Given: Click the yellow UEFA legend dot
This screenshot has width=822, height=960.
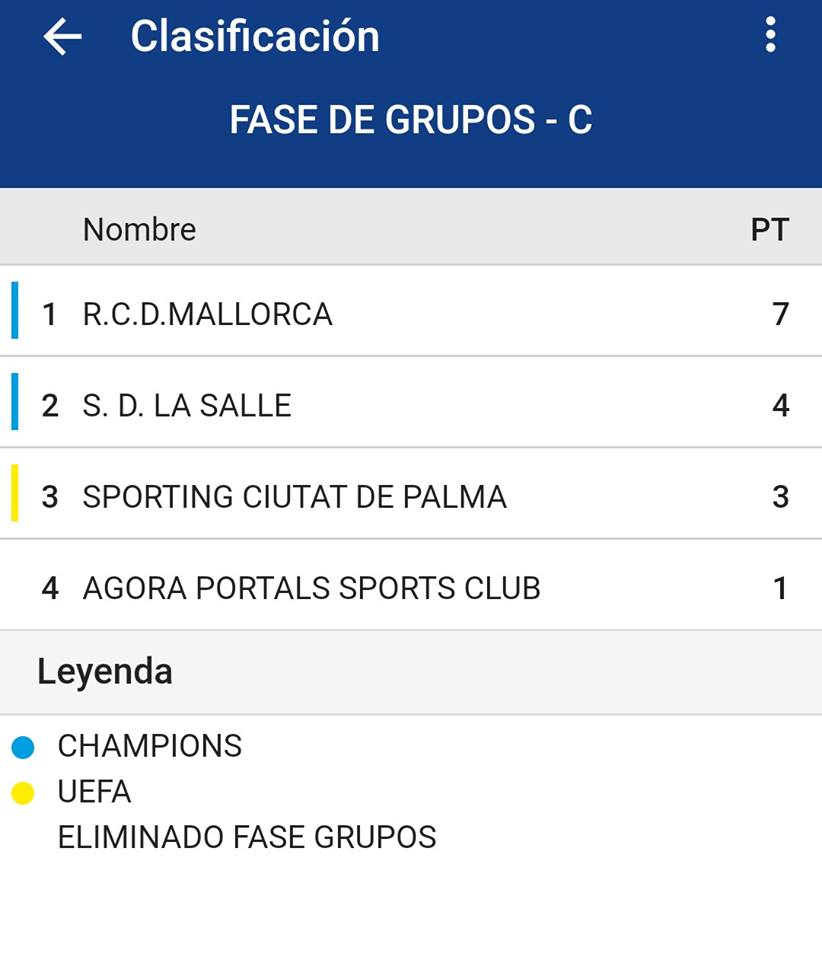Looking at the screenshot, I should click(23, 793).
